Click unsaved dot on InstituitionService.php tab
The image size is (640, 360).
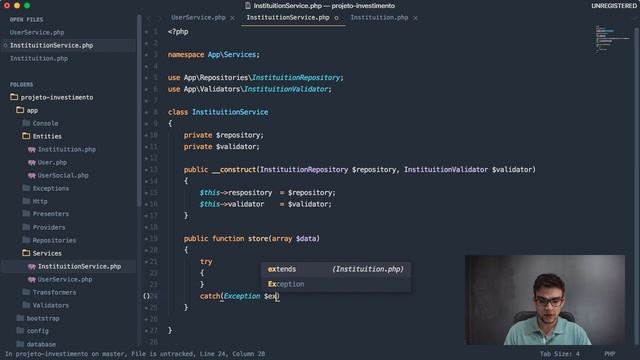(x=336, y=18)
